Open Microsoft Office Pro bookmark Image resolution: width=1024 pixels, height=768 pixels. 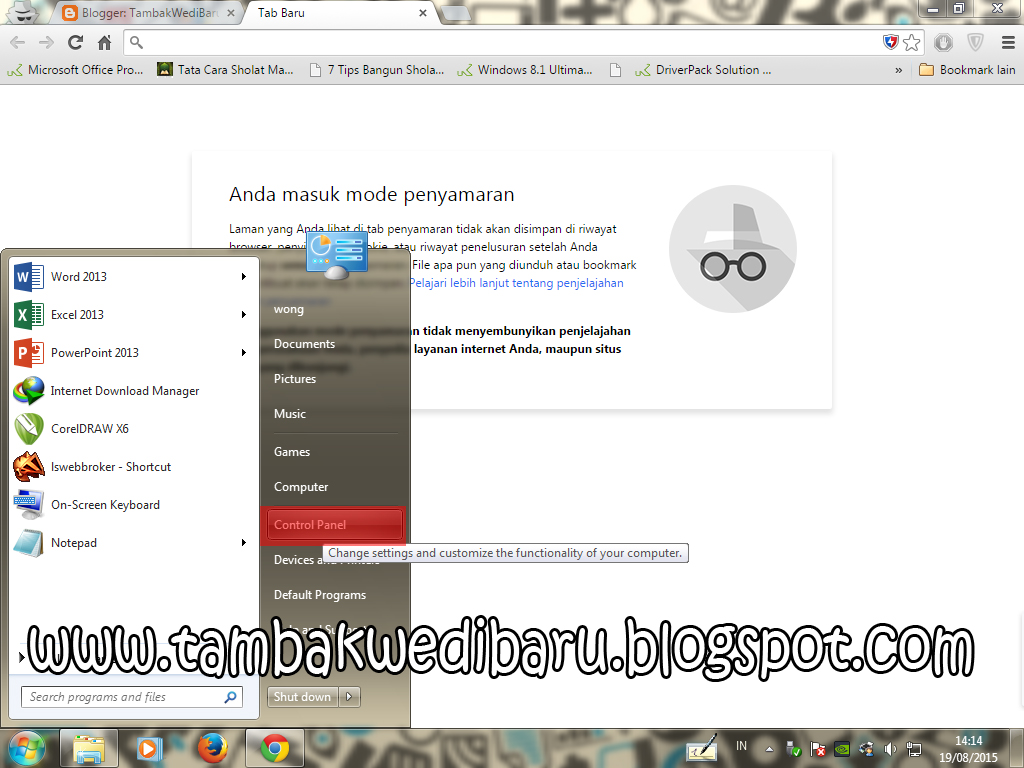pyautogui.click(x=75, y=70)
